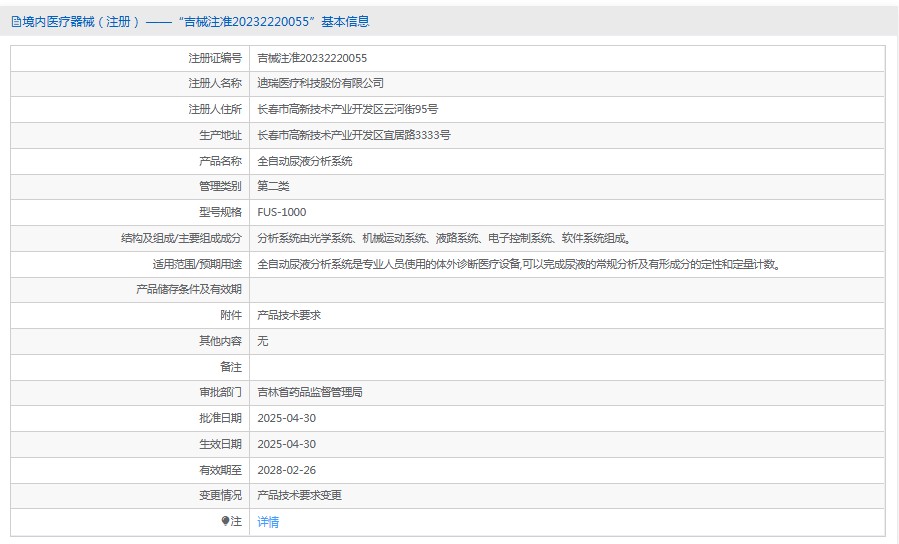Screen dimensions: 899x544
Task: Click expiry date 2028-02-26
Action: [x=287, y=470]
